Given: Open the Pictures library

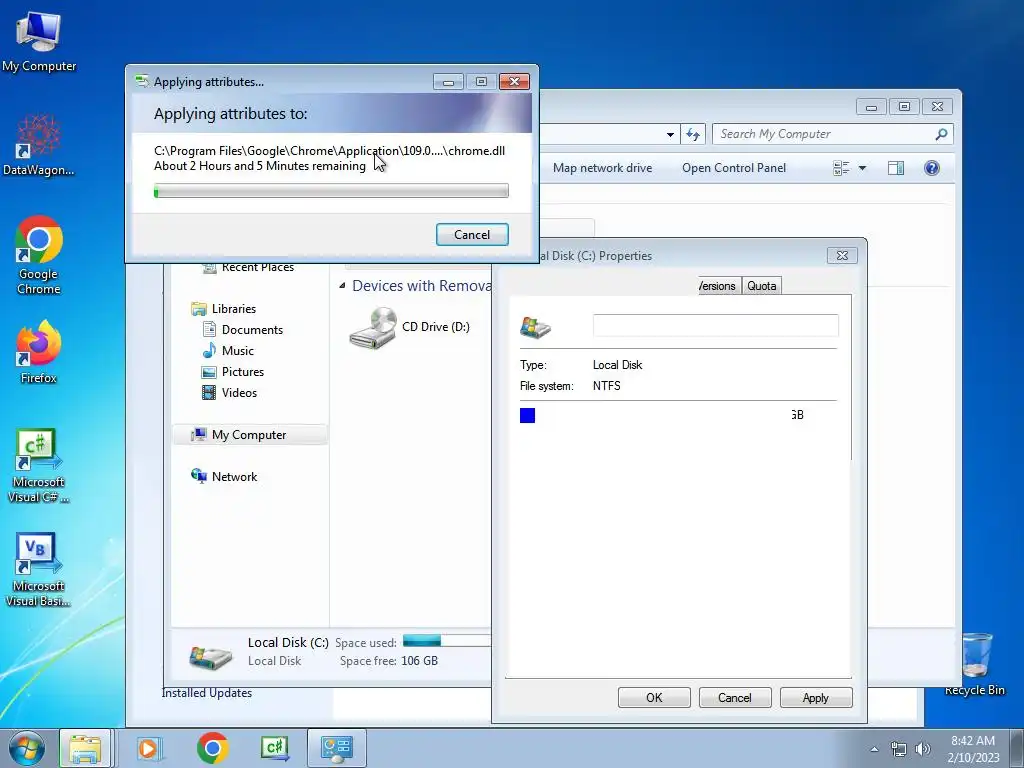Looking at the screenshot, I should coord(233,372).
